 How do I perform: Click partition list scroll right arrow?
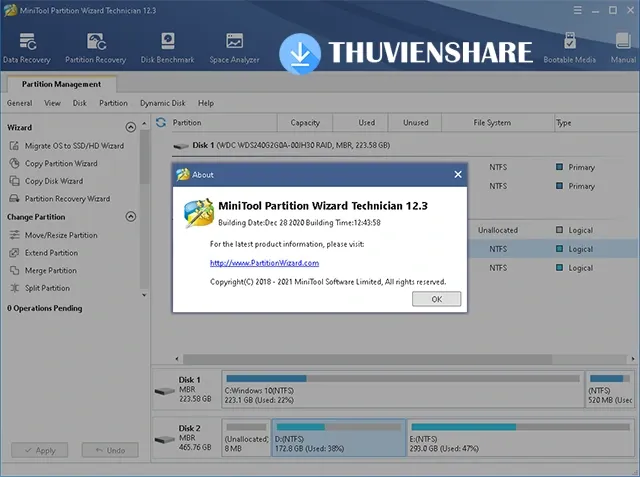pos(633,359)
